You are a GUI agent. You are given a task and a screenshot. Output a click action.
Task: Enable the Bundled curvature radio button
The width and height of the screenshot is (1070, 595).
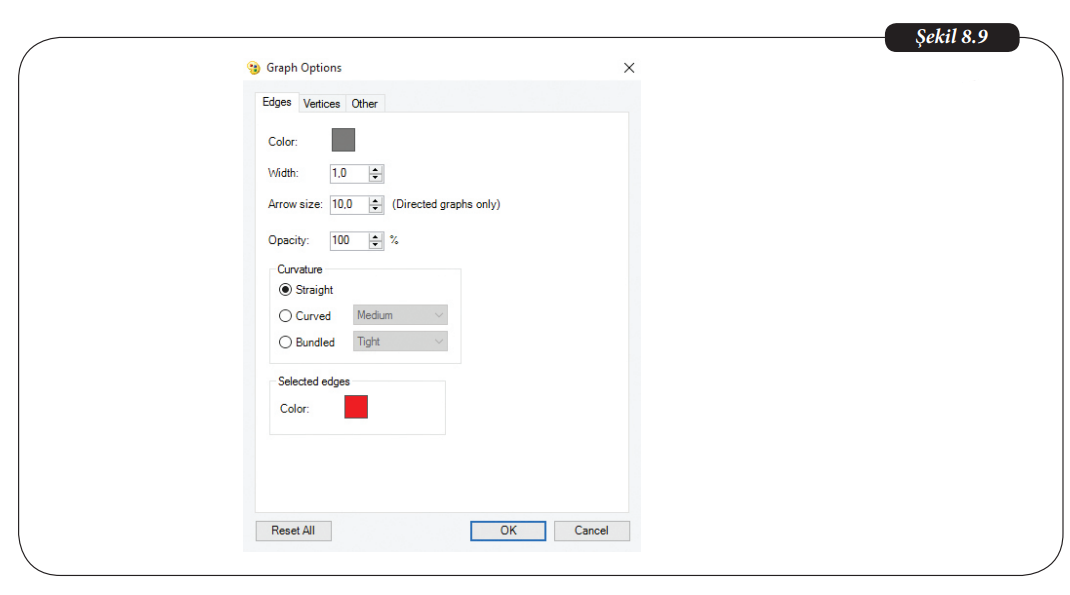coord(286,342)
